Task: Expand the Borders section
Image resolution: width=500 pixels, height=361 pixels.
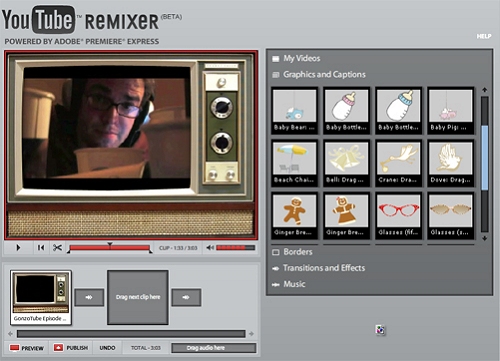Action: click(x=298, y=252)
